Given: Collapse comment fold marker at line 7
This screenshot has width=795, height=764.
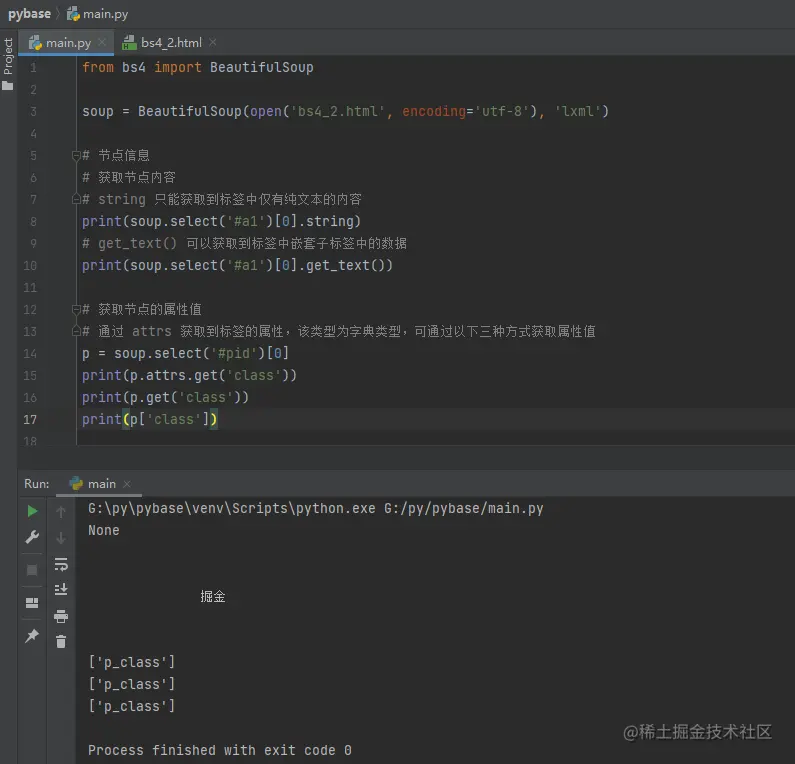Looking at the screenshot, I should 76,199.
